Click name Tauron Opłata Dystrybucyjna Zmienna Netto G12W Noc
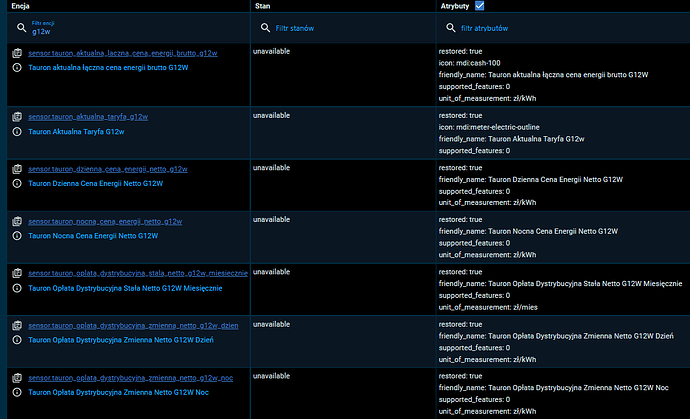690x419 pixels. pyautogui.click(x=118, y=392)
